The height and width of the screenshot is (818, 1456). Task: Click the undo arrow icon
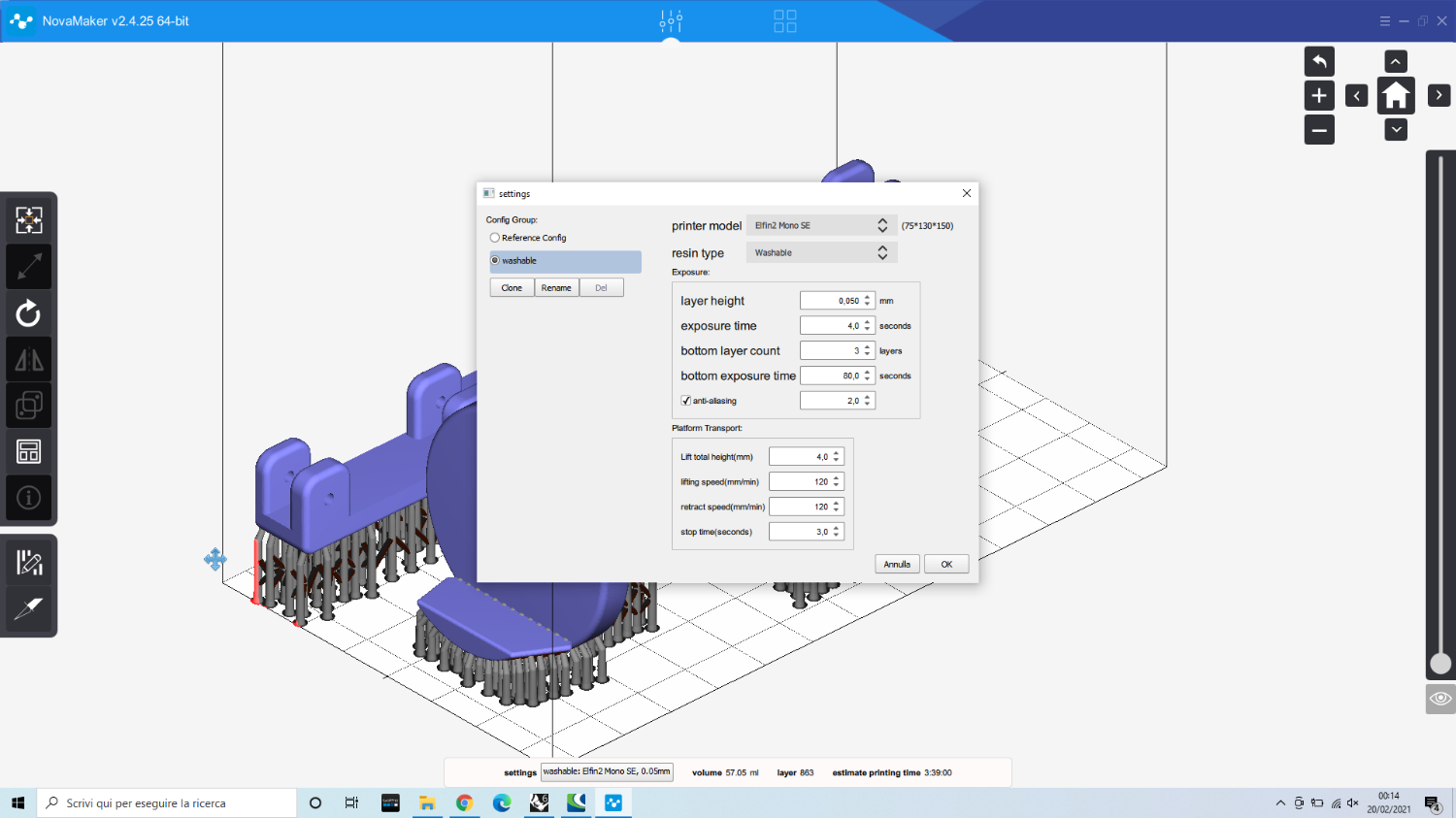click(x=1319, y=62)
